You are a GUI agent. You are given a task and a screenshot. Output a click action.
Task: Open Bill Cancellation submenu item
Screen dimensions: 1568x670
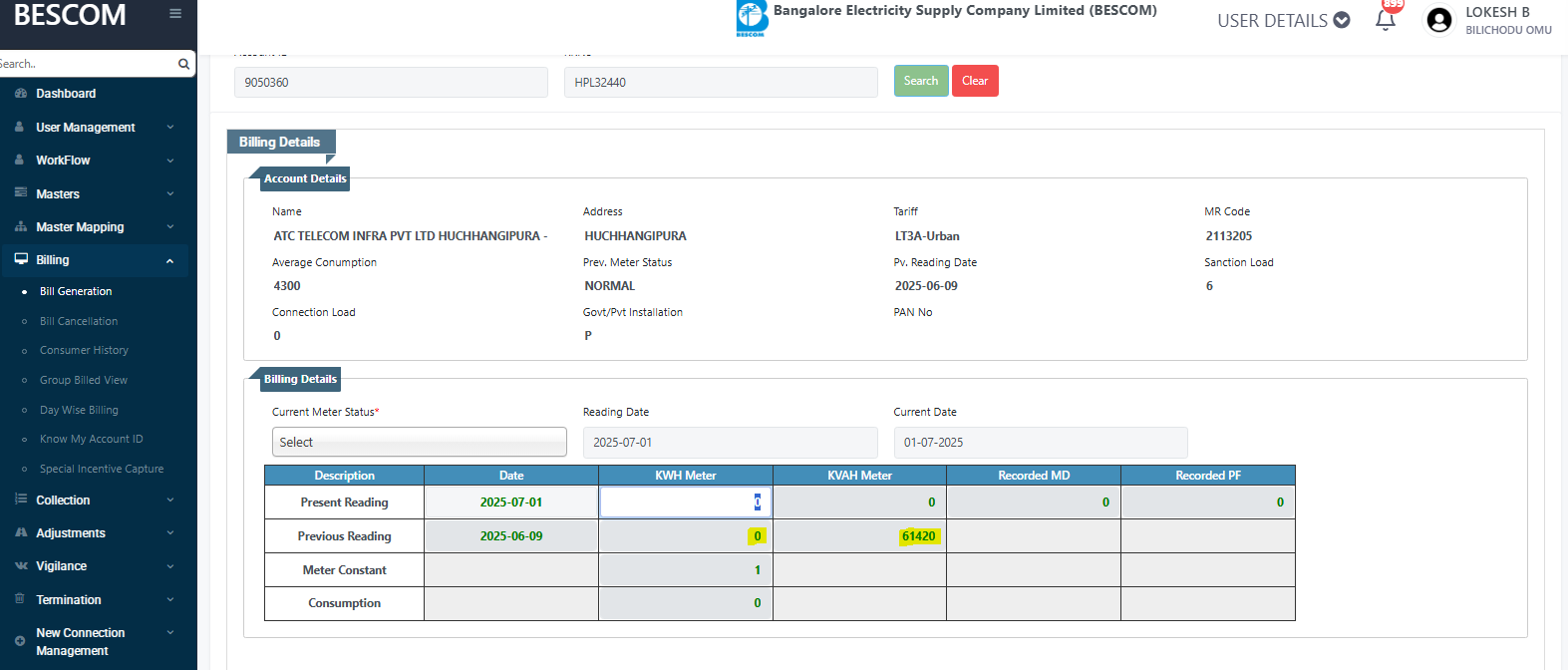click(x=79, y=321)
